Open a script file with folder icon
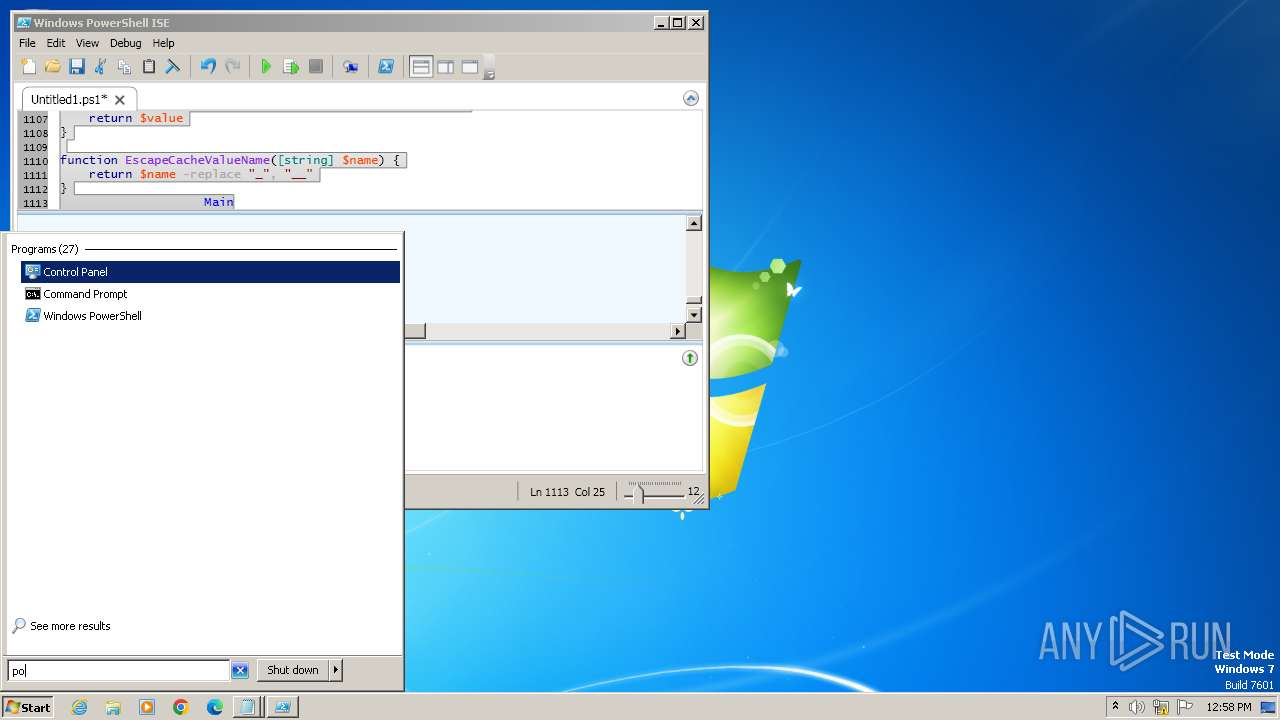Viewport: 1280px width, 720px height. pos(53,67)
